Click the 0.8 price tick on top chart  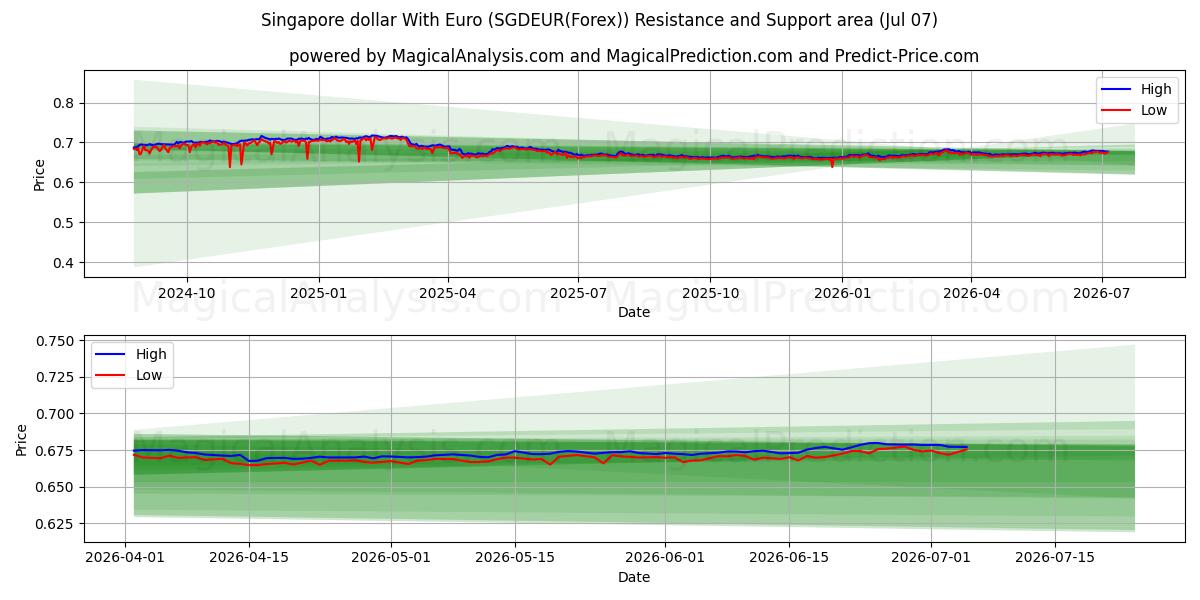(x=65, y=103)
